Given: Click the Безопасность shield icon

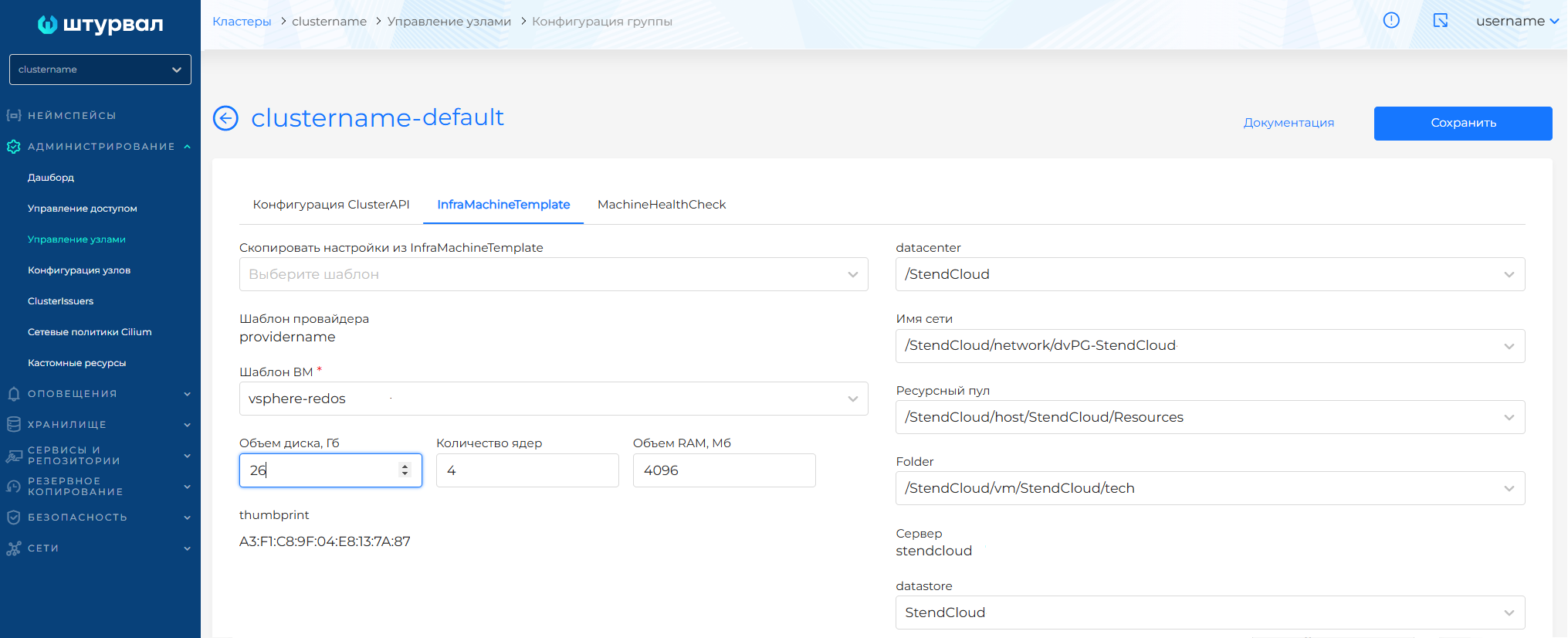Looking at the screenshot, I should click(13, 518).
